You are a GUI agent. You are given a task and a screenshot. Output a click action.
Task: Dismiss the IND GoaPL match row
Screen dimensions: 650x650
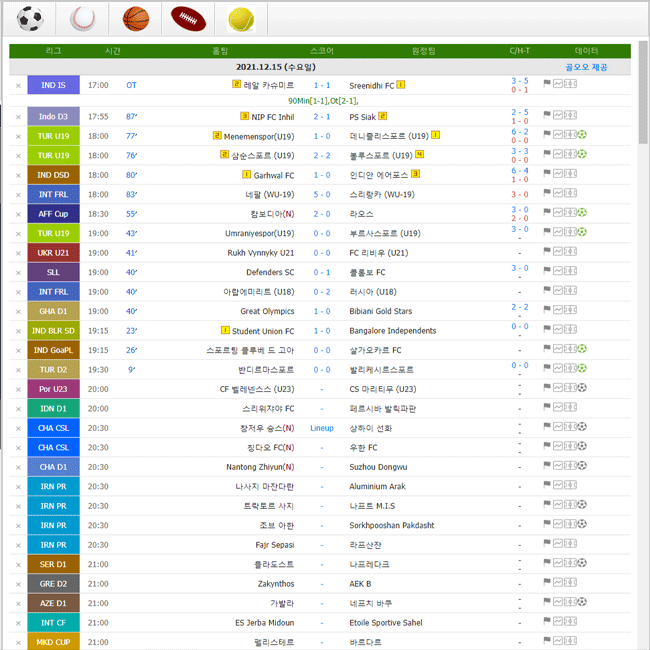point(18,351)
